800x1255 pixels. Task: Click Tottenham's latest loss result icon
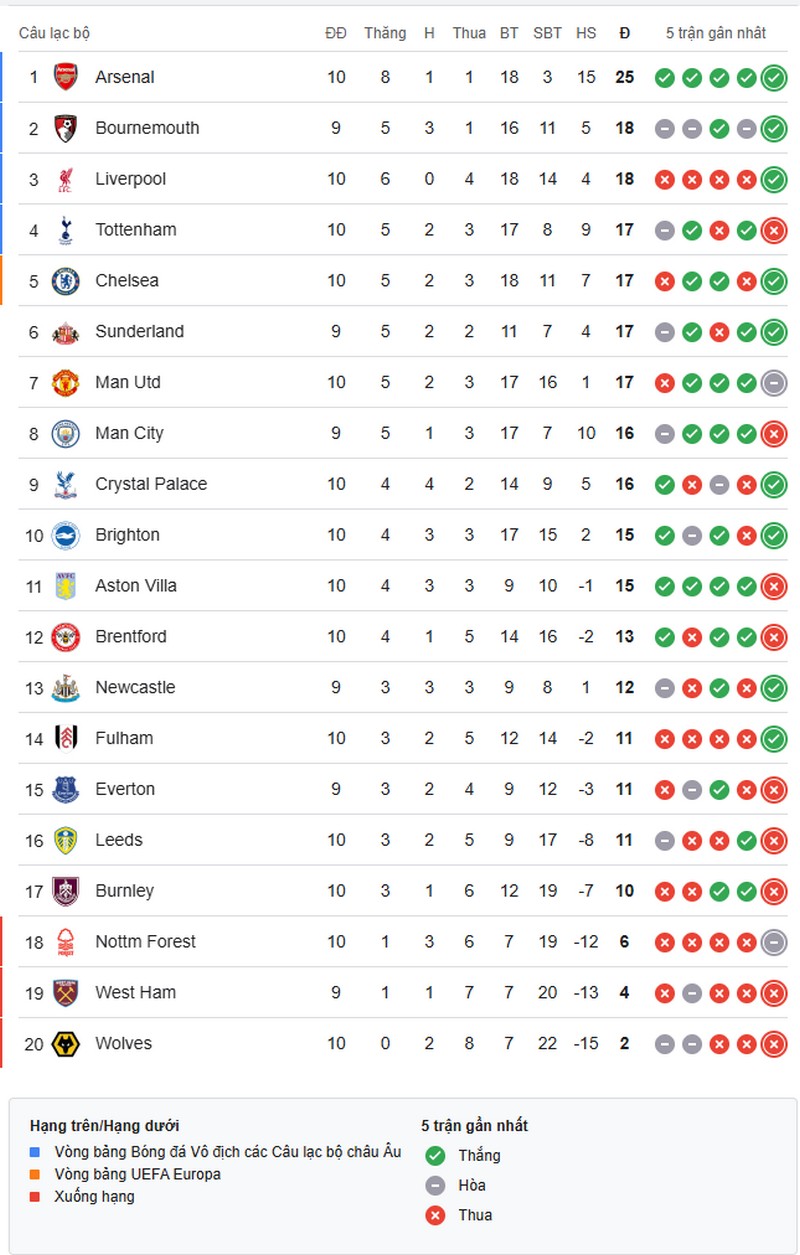pos(773,230)
